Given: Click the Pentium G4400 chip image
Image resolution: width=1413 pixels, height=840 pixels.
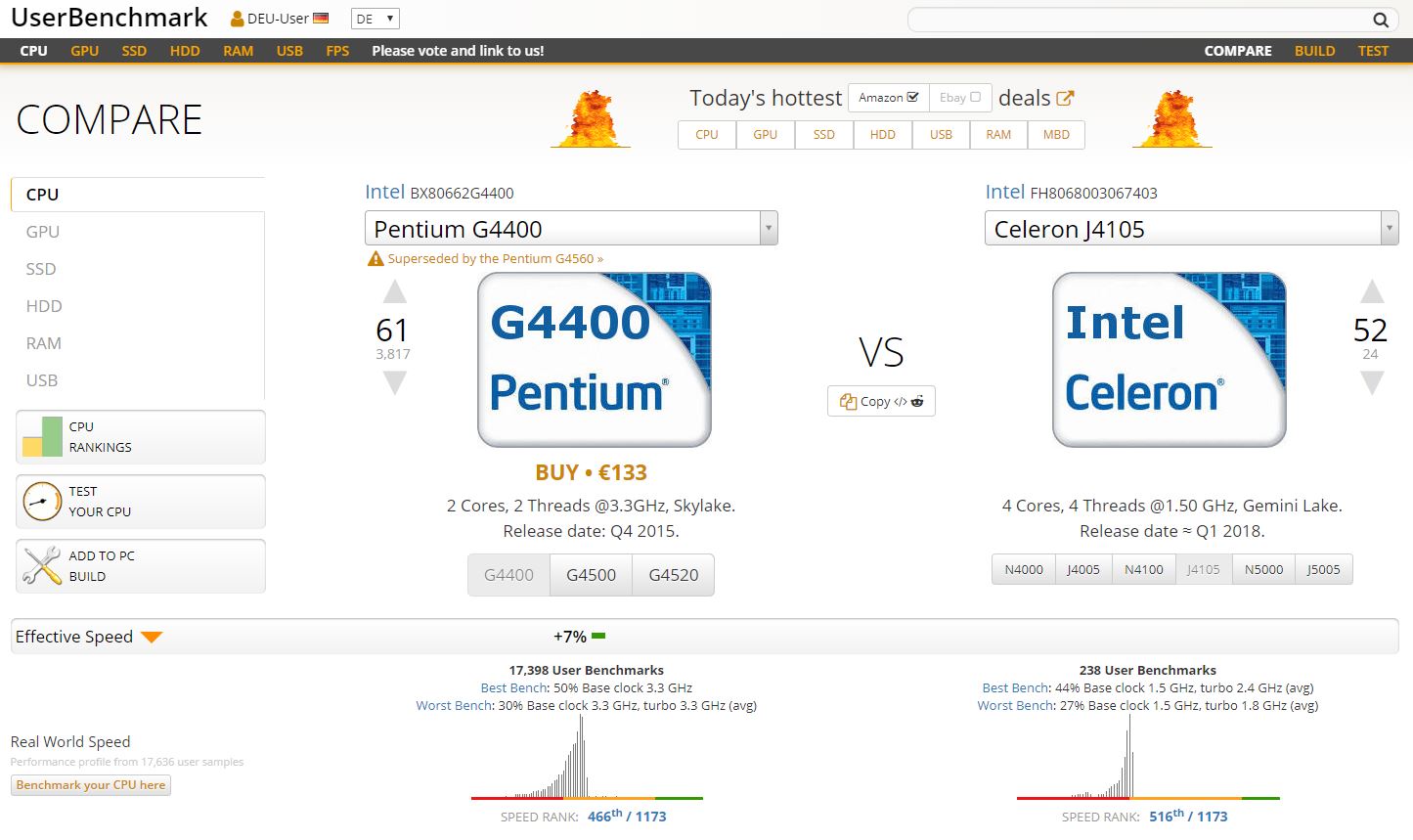Looking at the screenshot, I should coord(595,360).
